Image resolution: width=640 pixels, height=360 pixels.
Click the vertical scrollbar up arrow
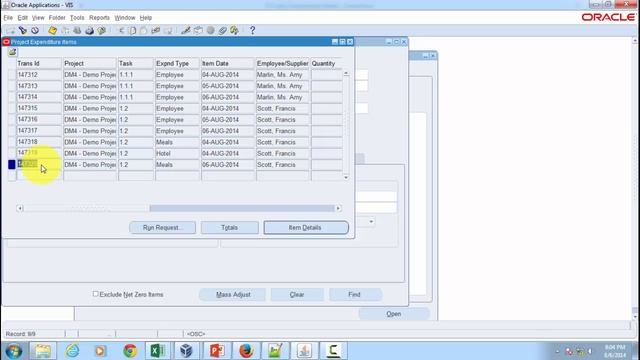point(346,73)
